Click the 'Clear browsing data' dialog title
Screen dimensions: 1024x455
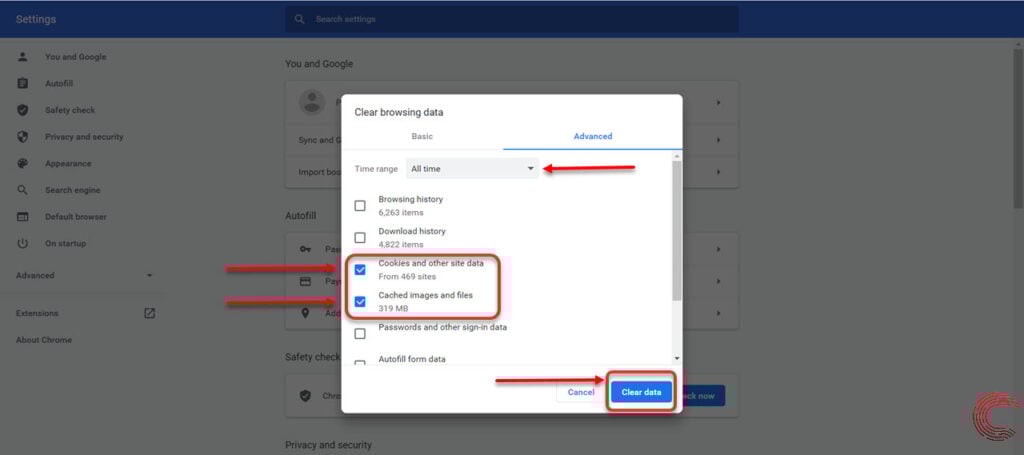pos(398,112)
